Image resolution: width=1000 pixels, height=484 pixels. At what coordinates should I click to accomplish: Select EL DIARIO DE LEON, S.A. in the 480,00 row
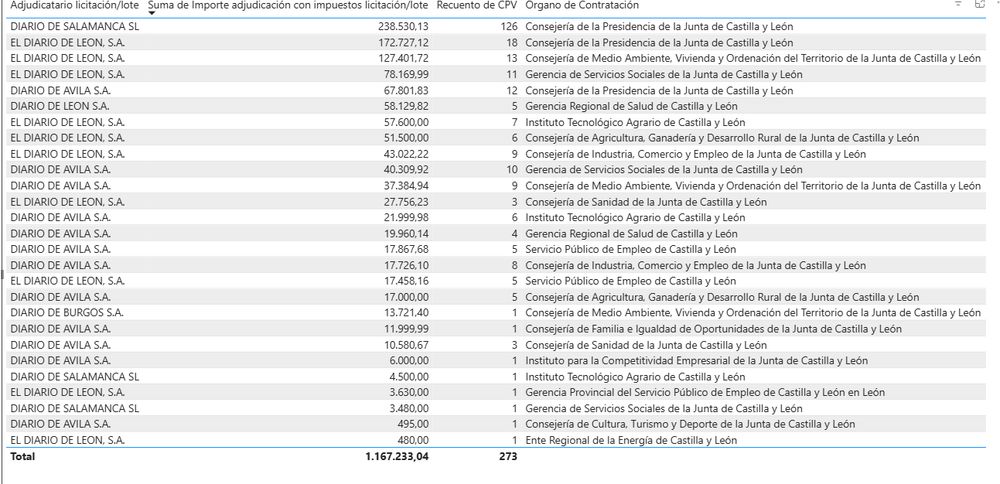[x=68, y=440]
